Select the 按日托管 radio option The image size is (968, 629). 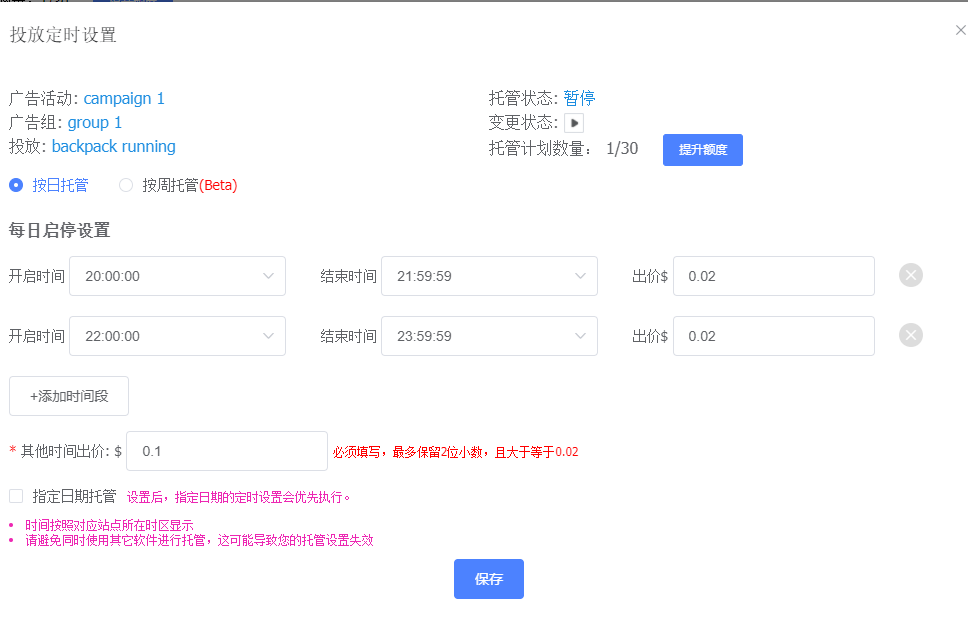(x=14, y=185)
